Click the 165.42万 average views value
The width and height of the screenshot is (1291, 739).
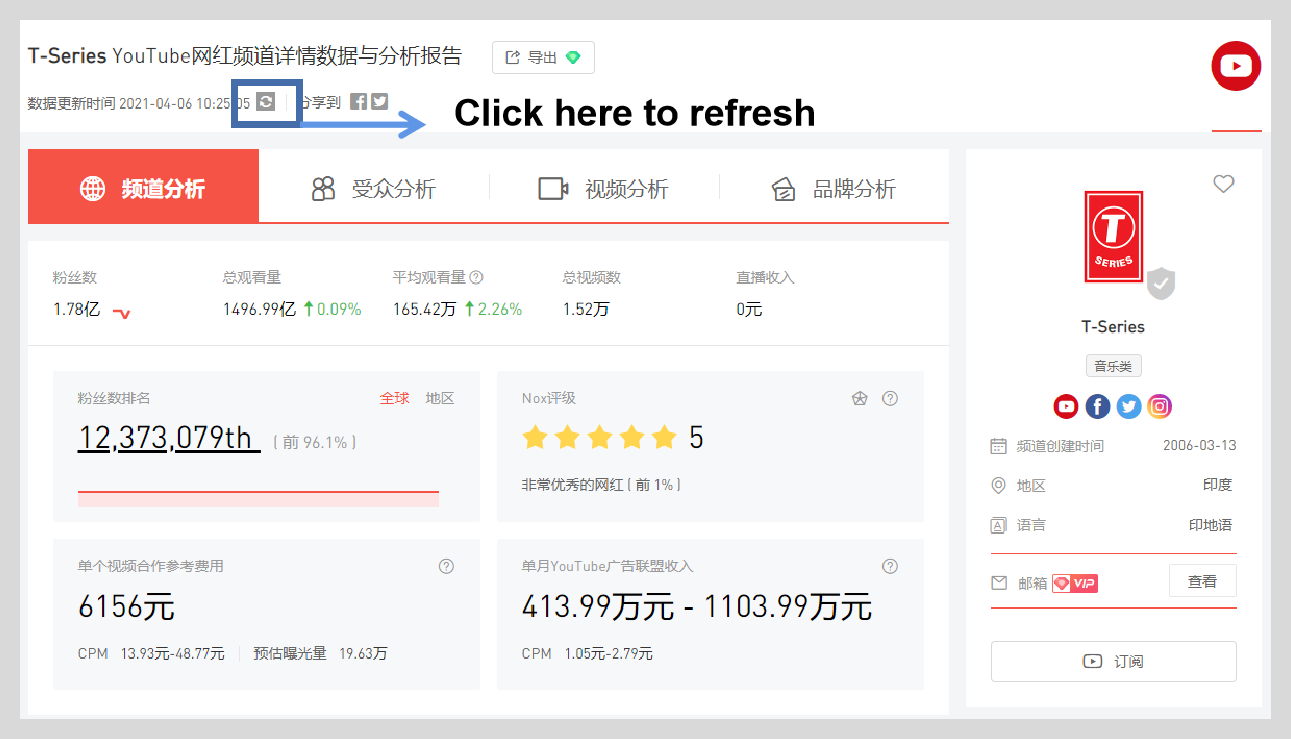pos(425,309)
